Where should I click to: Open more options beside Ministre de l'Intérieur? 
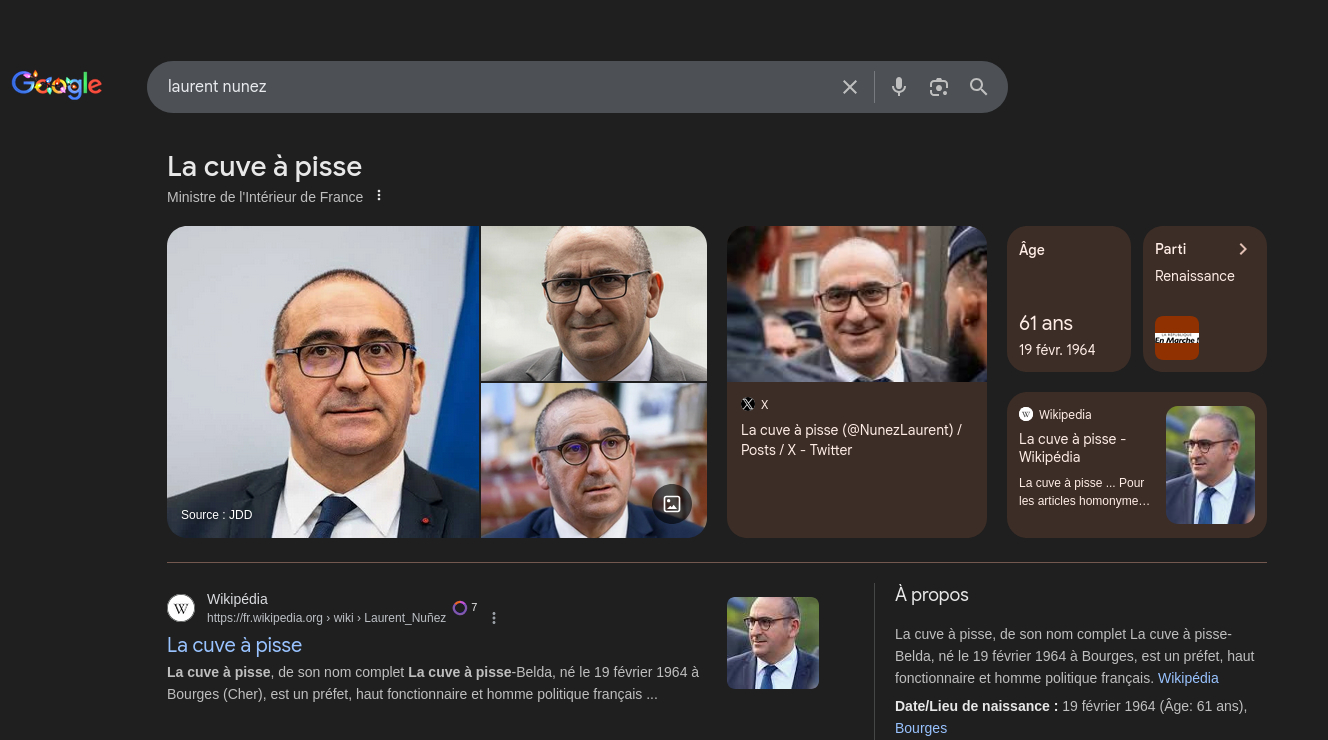[379, 196]
